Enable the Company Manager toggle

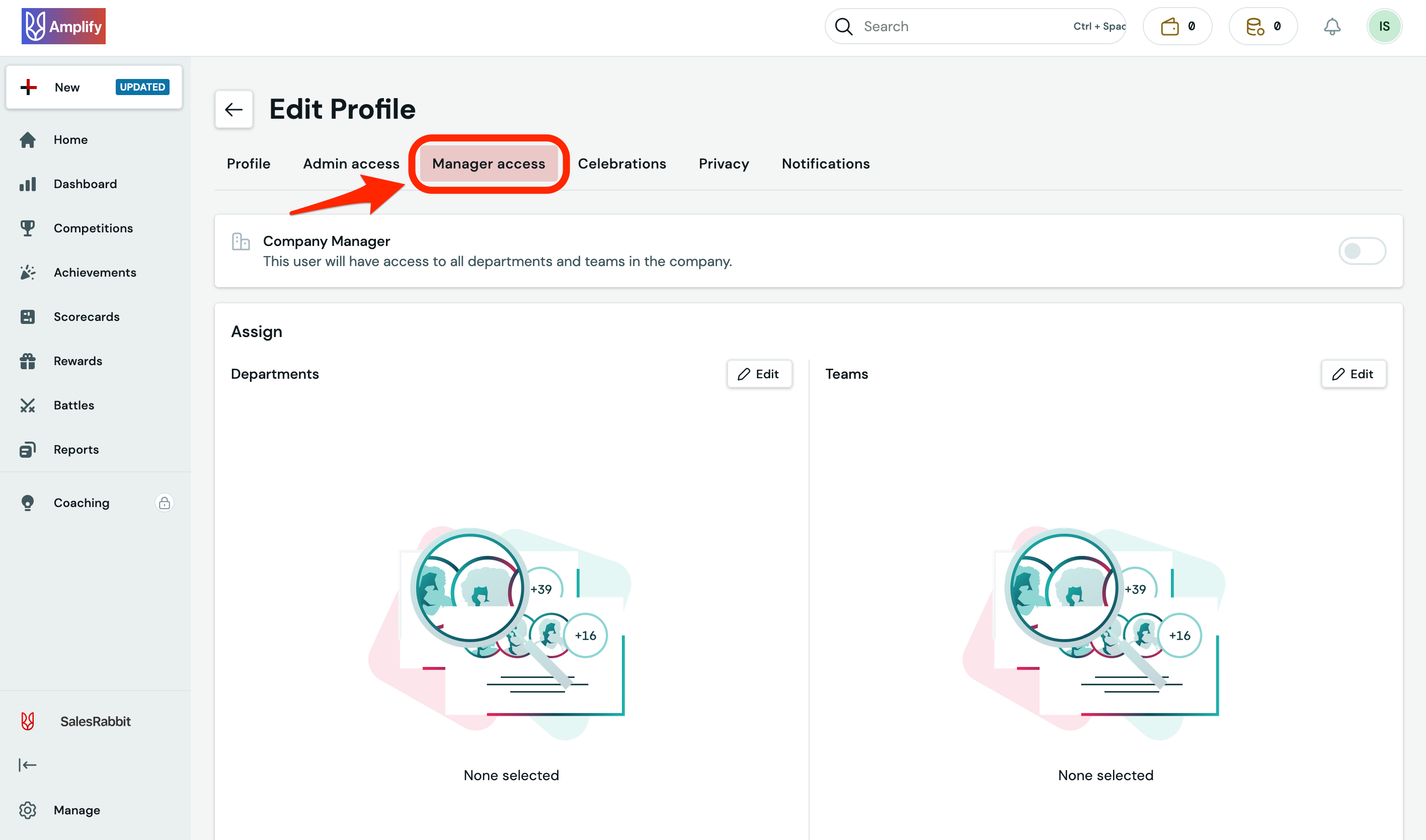(x=1362, y=251)
